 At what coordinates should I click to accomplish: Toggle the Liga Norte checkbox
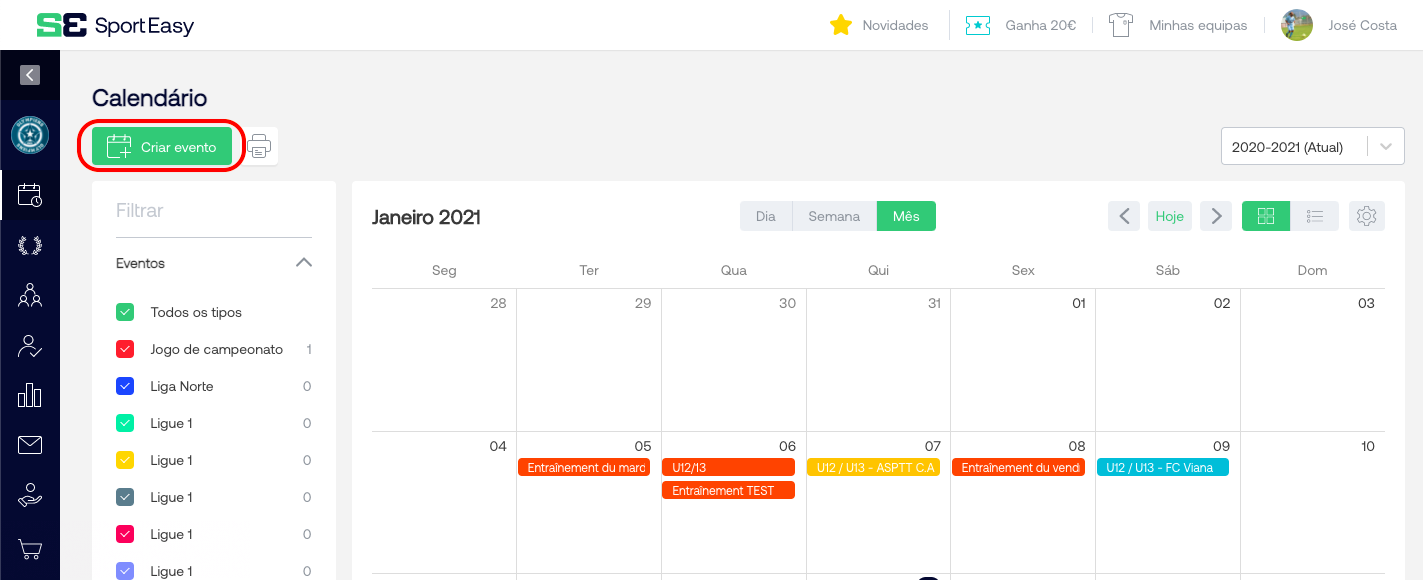pyautogui.click(x=125, y=386)
